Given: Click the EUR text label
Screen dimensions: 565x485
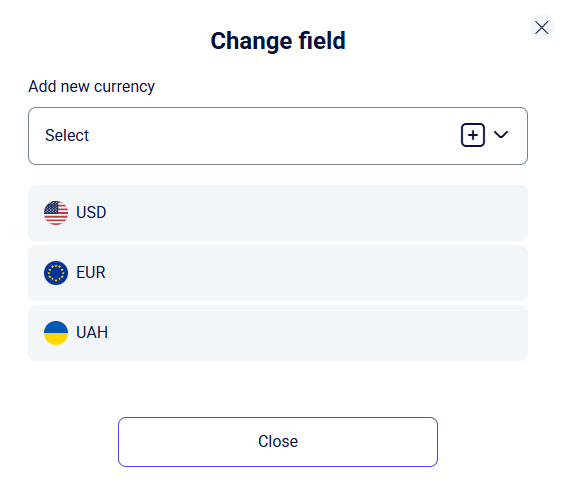Looking at the screenshot, I should point(91,272).
